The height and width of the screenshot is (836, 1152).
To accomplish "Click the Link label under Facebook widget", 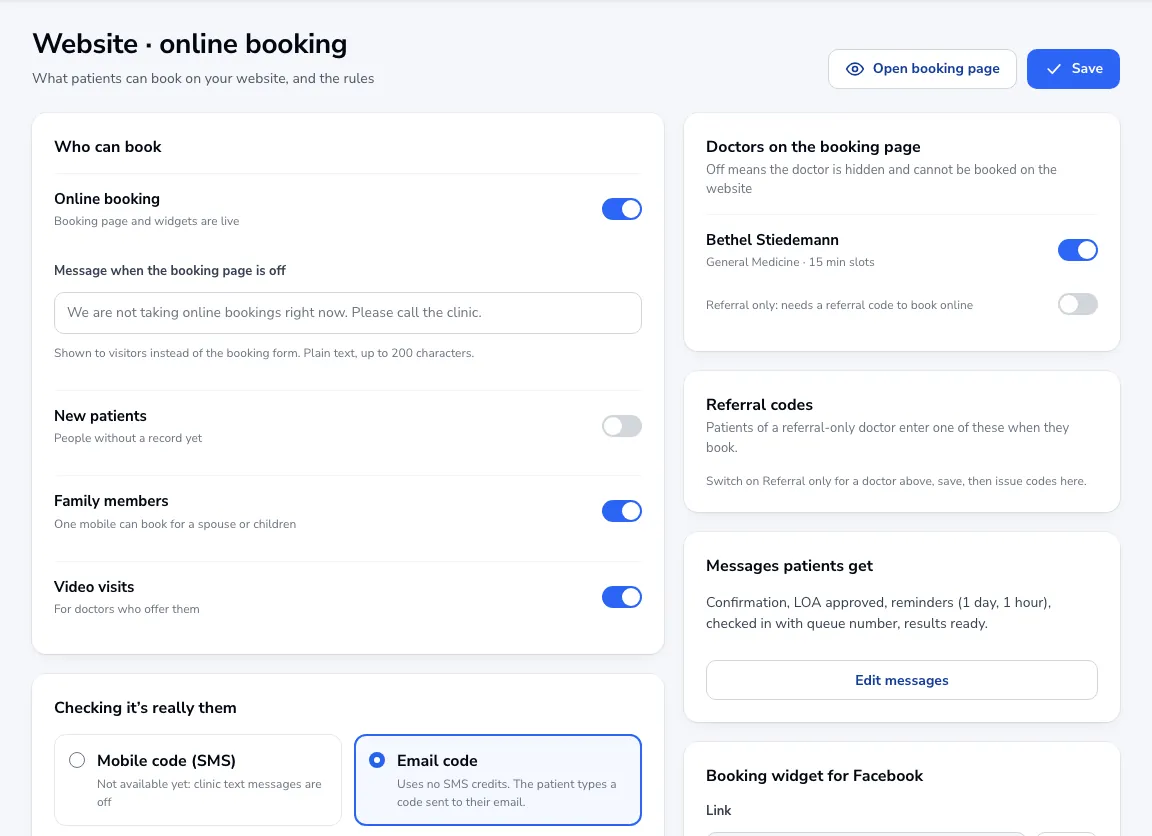I will (x=719, y=810).
